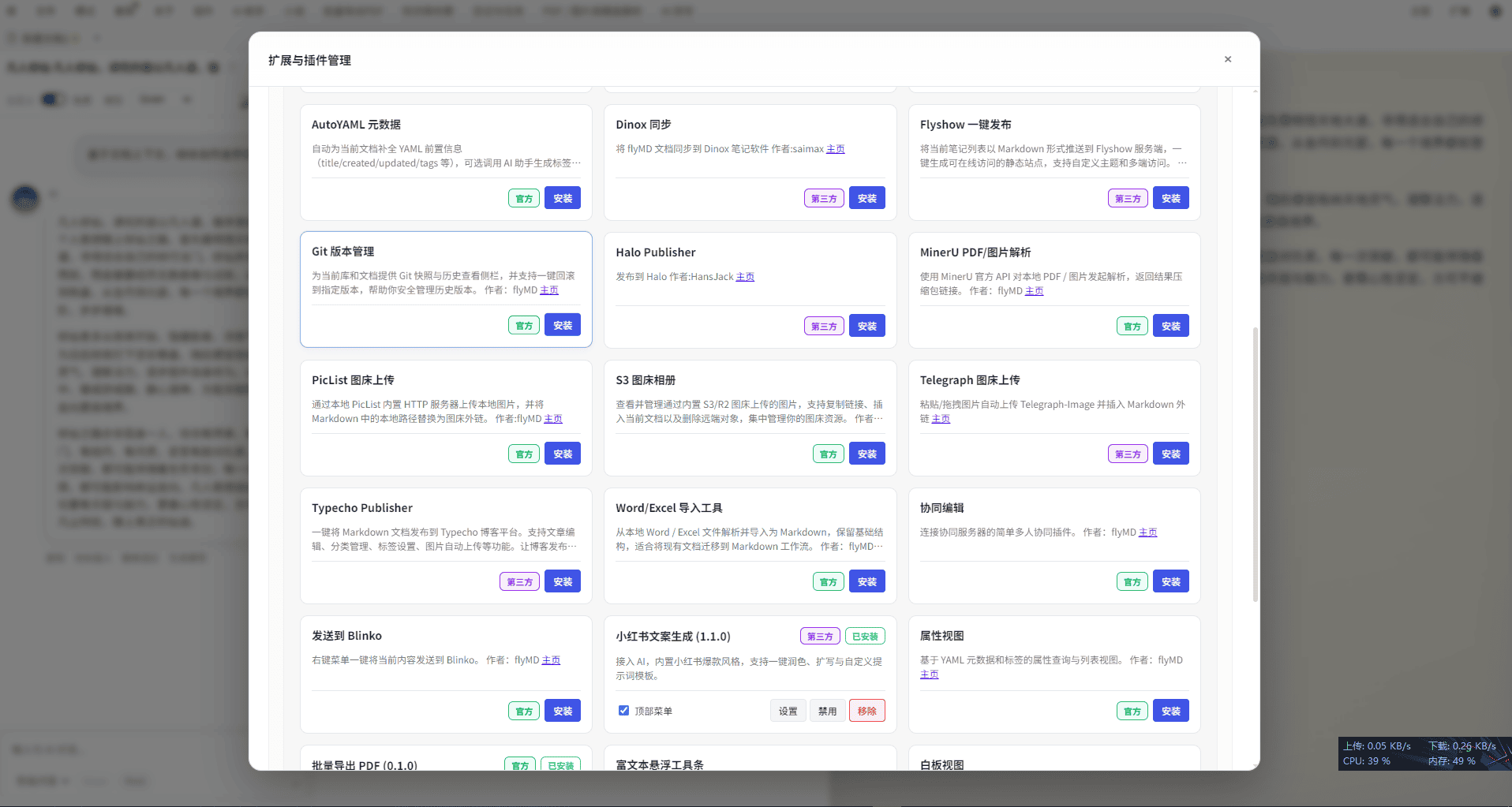
Task: Select the Typecho Publisher card title
Action: (x=362, y=508)
